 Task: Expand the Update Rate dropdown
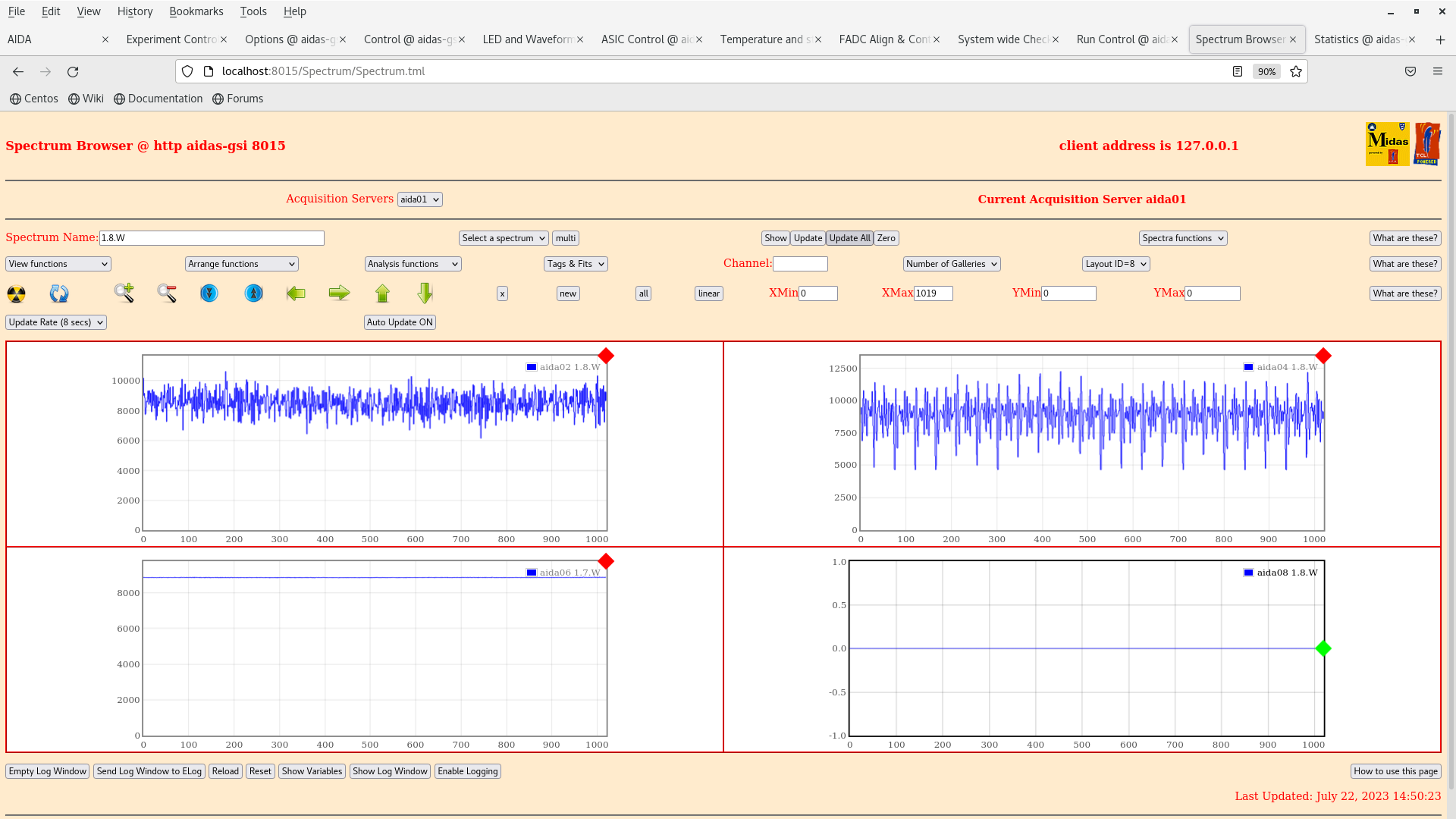(56, 322)
